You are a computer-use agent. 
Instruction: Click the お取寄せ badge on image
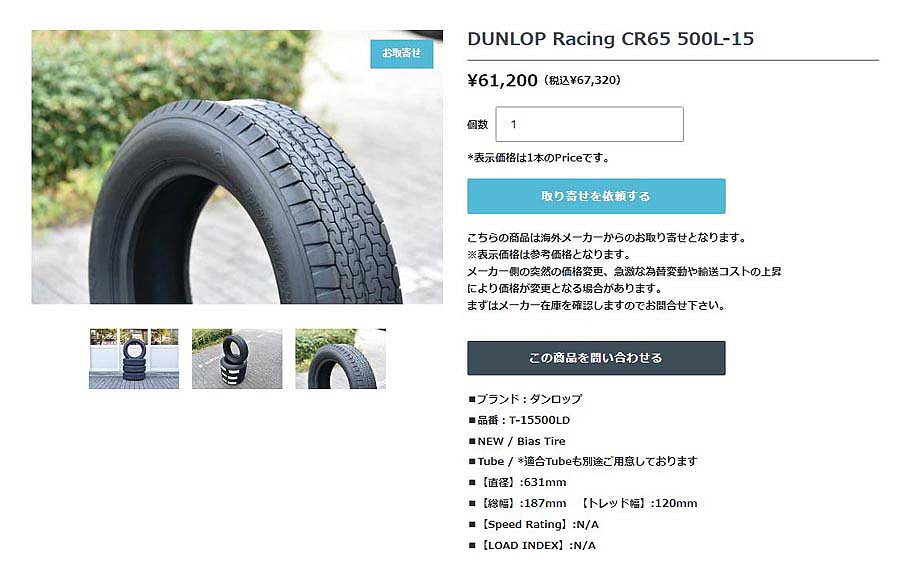pyautogui.click(x=401, y=53)
